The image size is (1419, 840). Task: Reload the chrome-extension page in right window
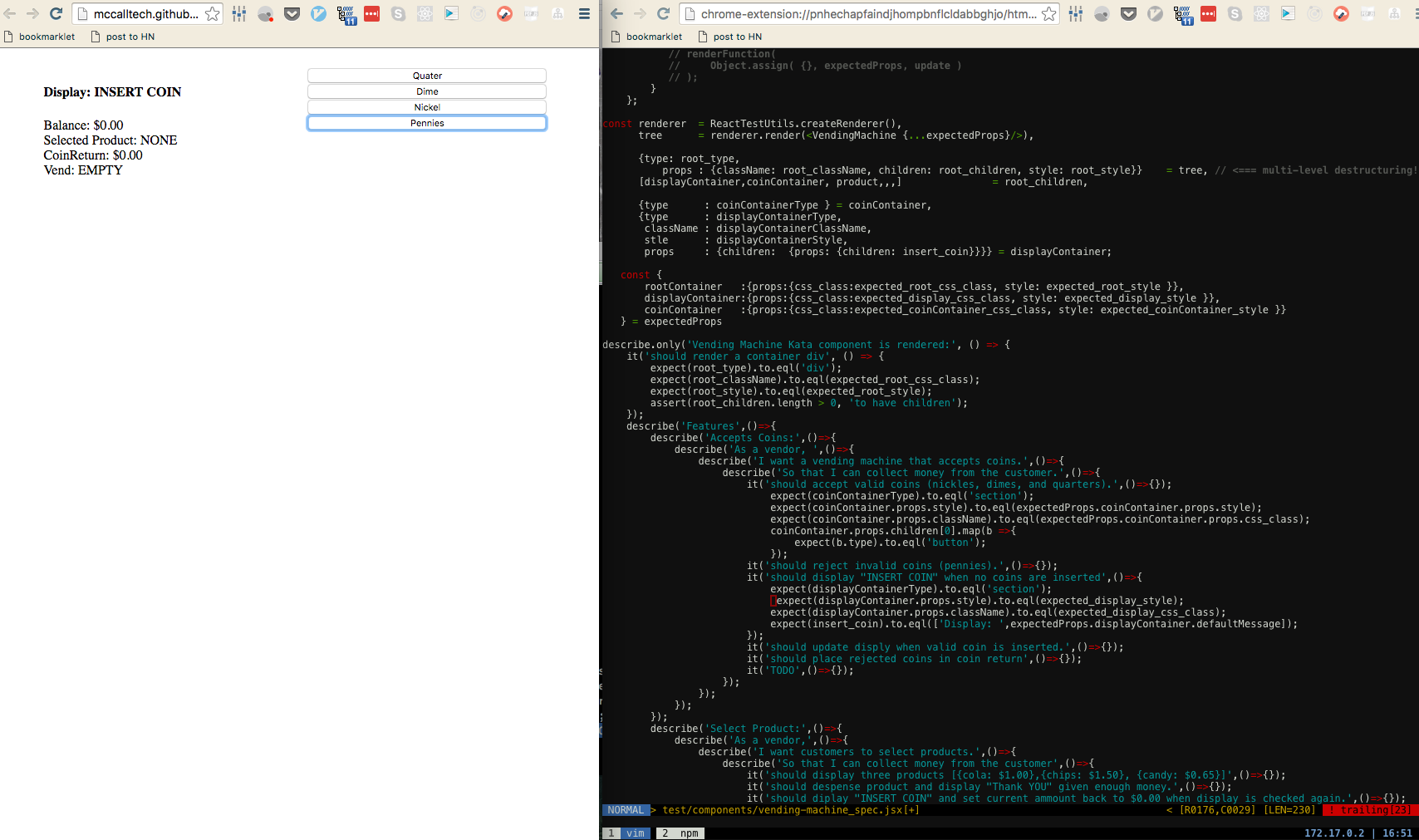point(663,13)
